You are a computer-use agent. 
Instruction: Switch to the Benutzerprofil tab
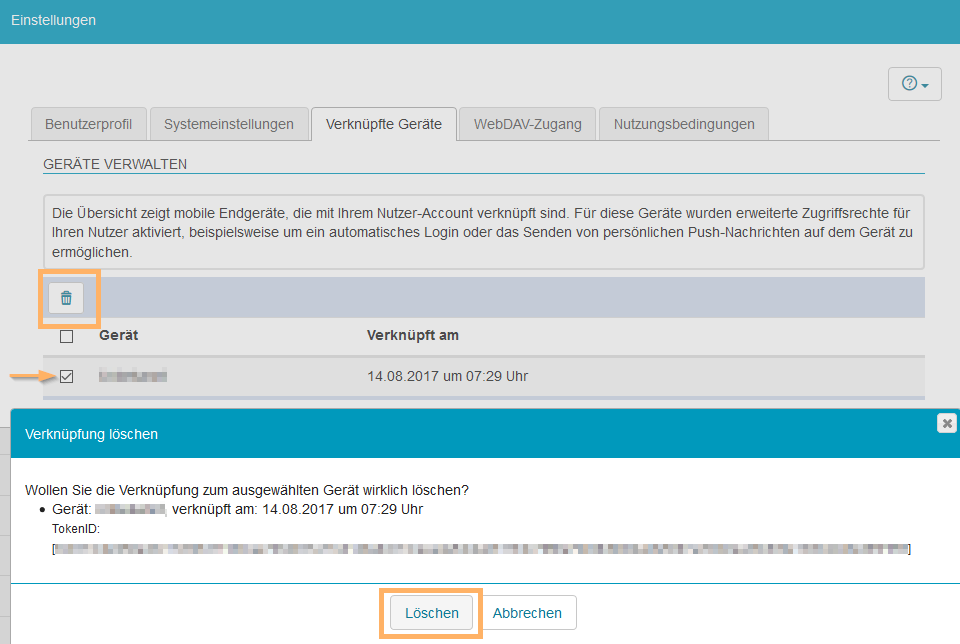click(x=89, y=124)
